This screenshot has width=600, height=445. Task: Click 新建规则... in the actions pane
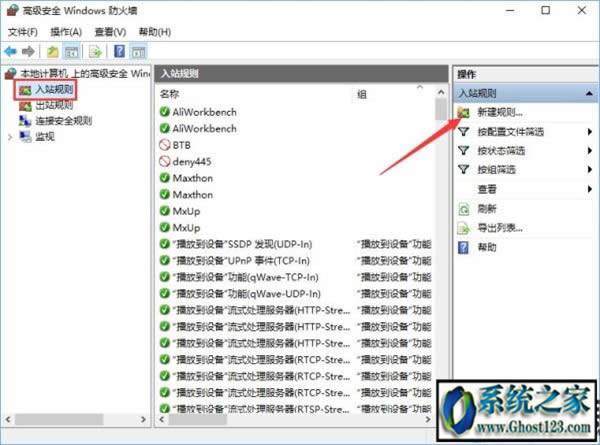click(499, 112)
